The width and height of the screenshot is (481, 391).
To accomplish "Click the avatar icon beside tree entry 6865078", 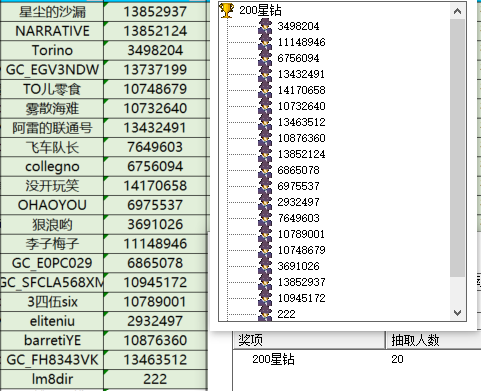I will click(x=265, y=170).
